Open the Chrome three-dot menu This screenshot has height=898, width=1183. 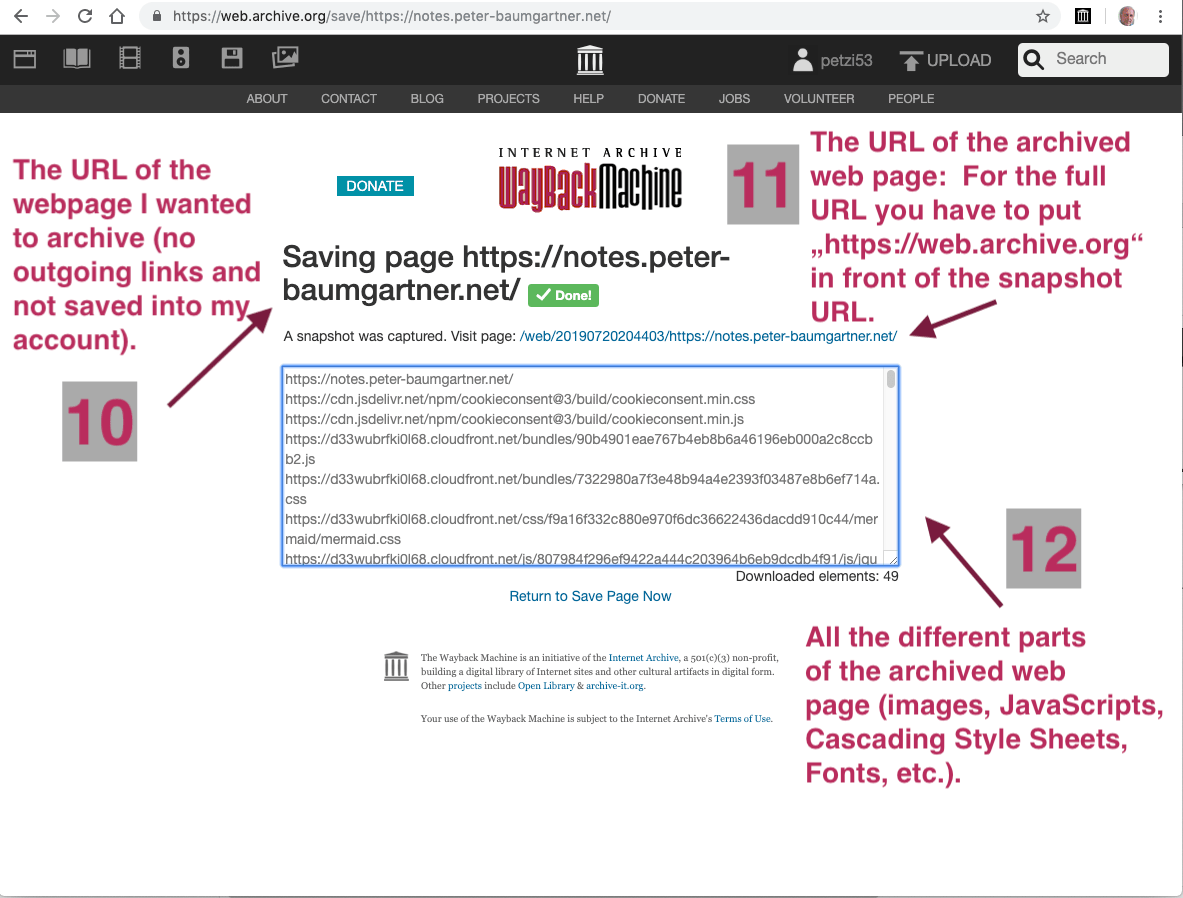[1161, 16]
